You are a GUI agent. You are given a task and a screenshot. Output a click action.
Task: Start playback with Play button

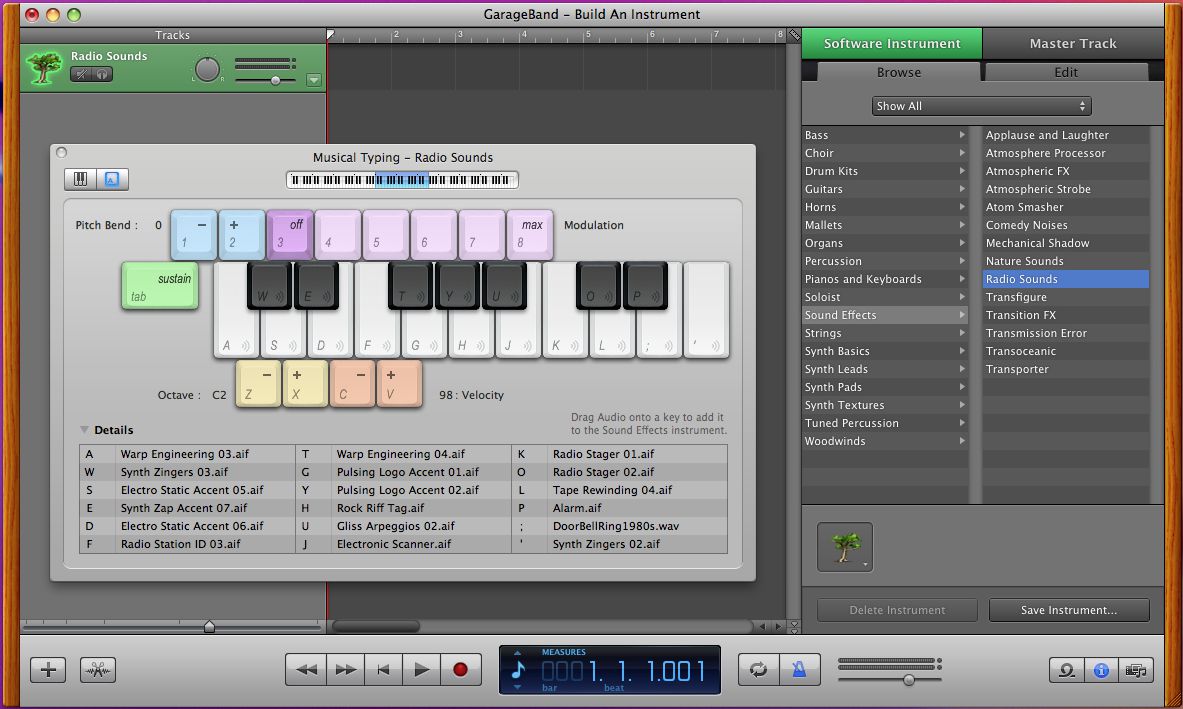point(422,669)
